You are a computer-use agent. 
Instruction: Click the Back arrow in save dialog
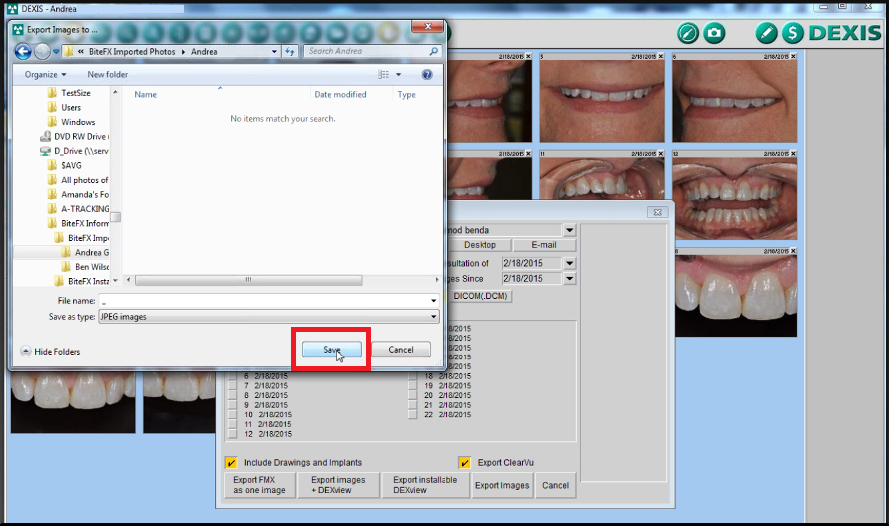23,51
